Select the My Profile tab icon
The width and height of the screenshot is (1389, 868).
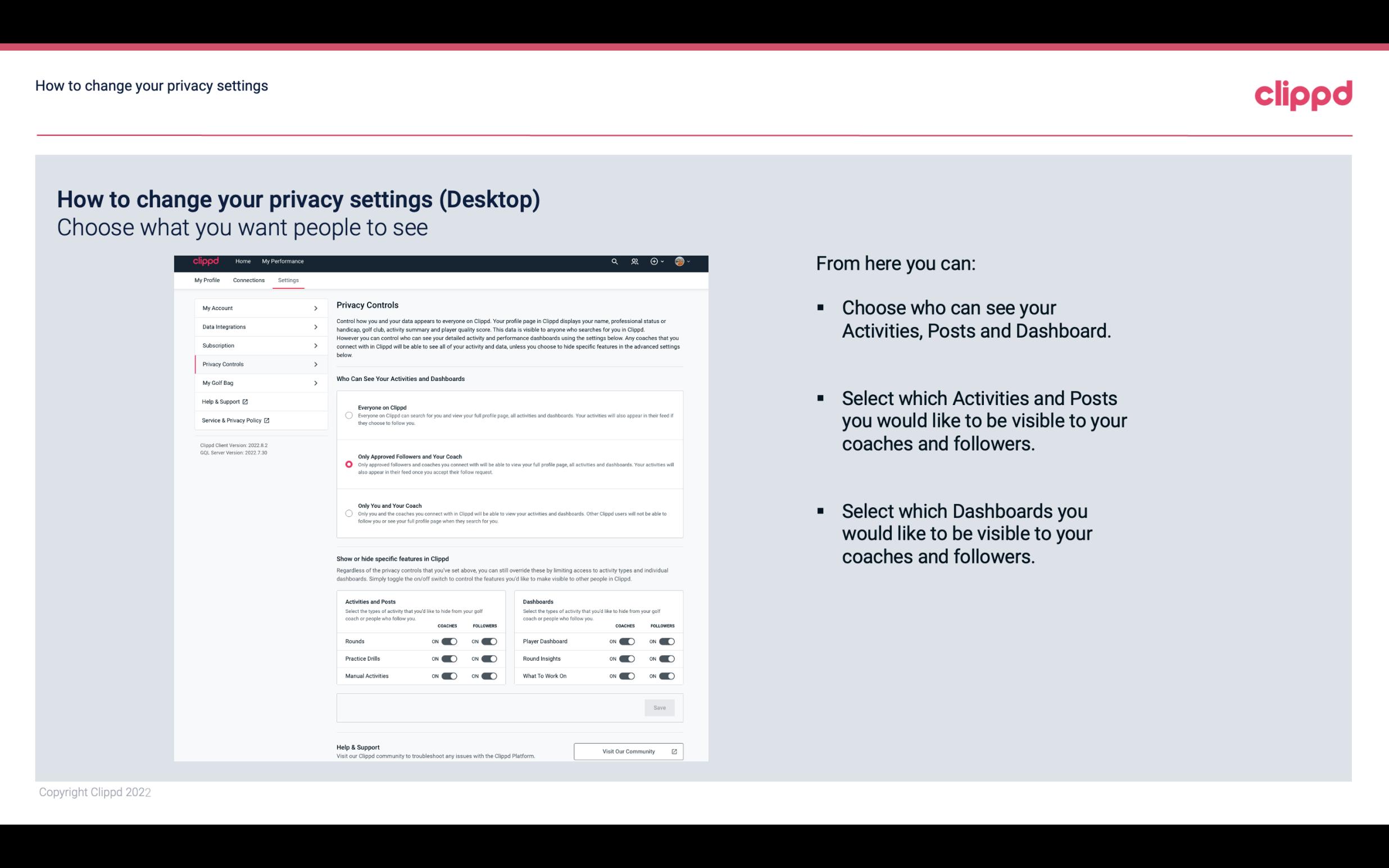tap(208, 280)
